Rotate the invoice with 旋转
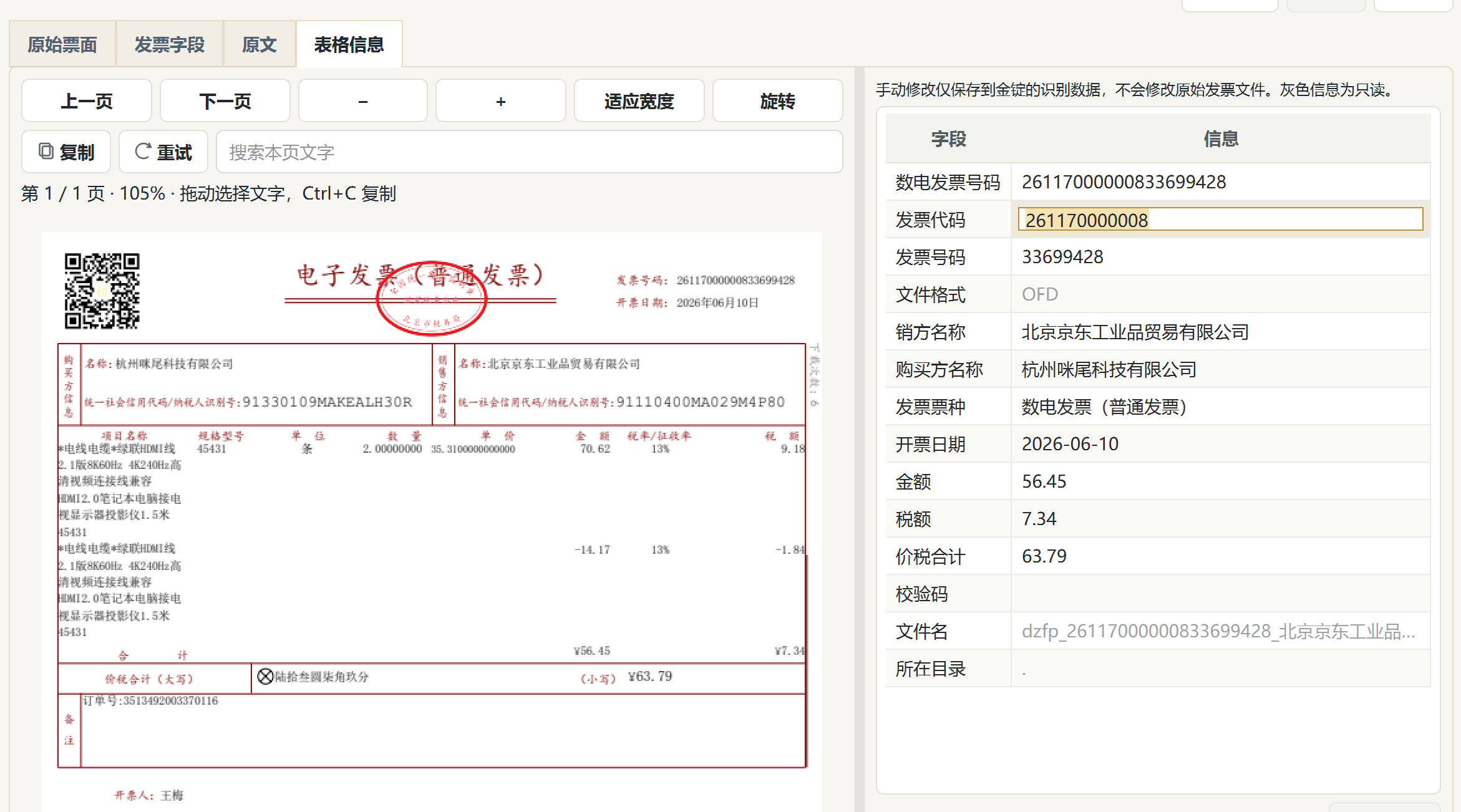The width and height of the screenshot is (1461, 812). [x=778, y=100]
